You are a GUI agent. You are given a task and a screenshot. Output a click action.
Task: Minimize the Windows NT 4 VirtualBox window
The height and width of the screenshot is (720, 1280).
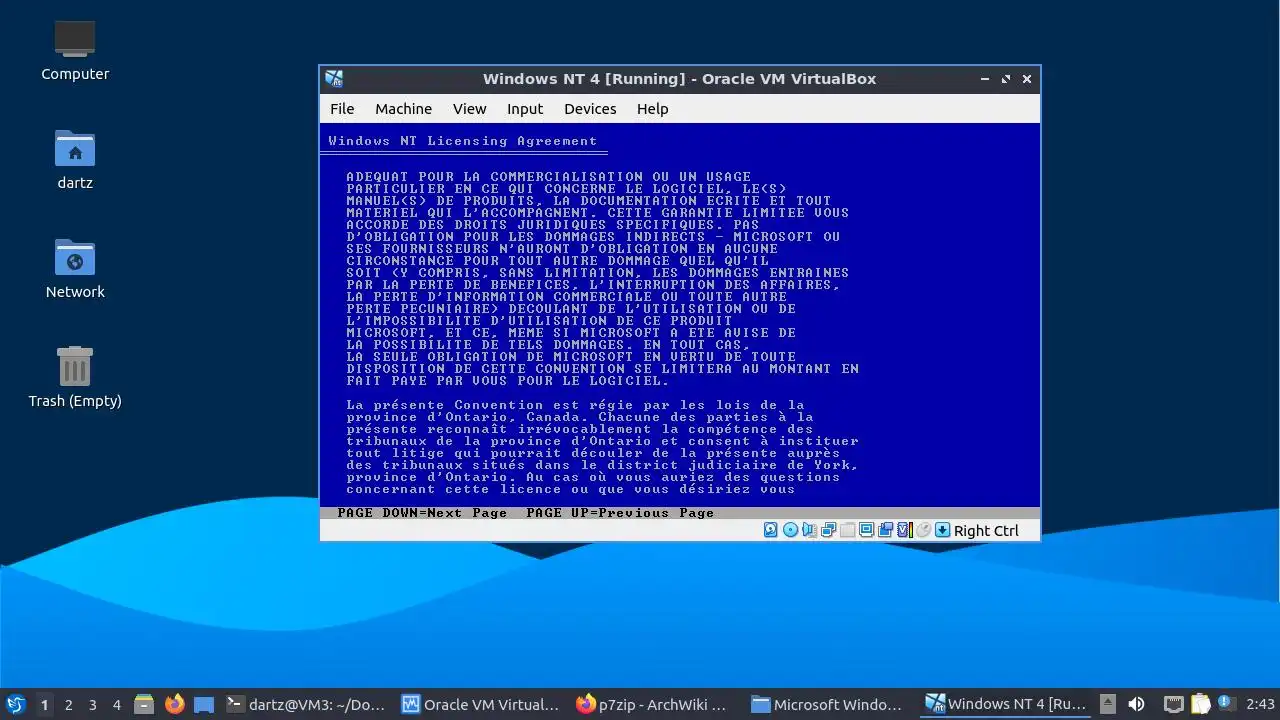point(985,79)
